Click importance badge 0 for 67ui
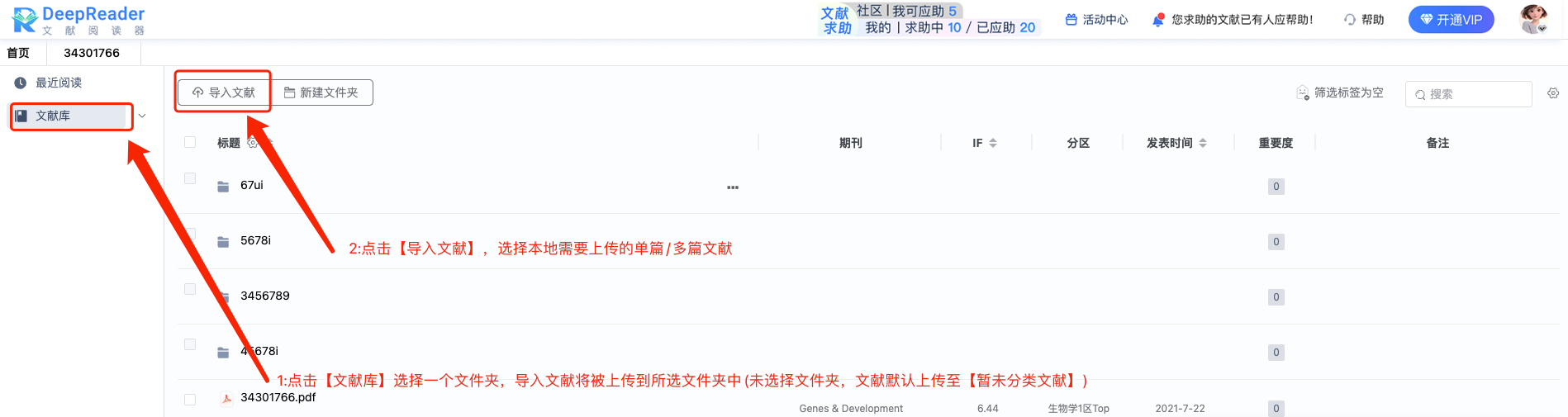This screenshot has width=1568, height=417. [x=1276, y=187]
